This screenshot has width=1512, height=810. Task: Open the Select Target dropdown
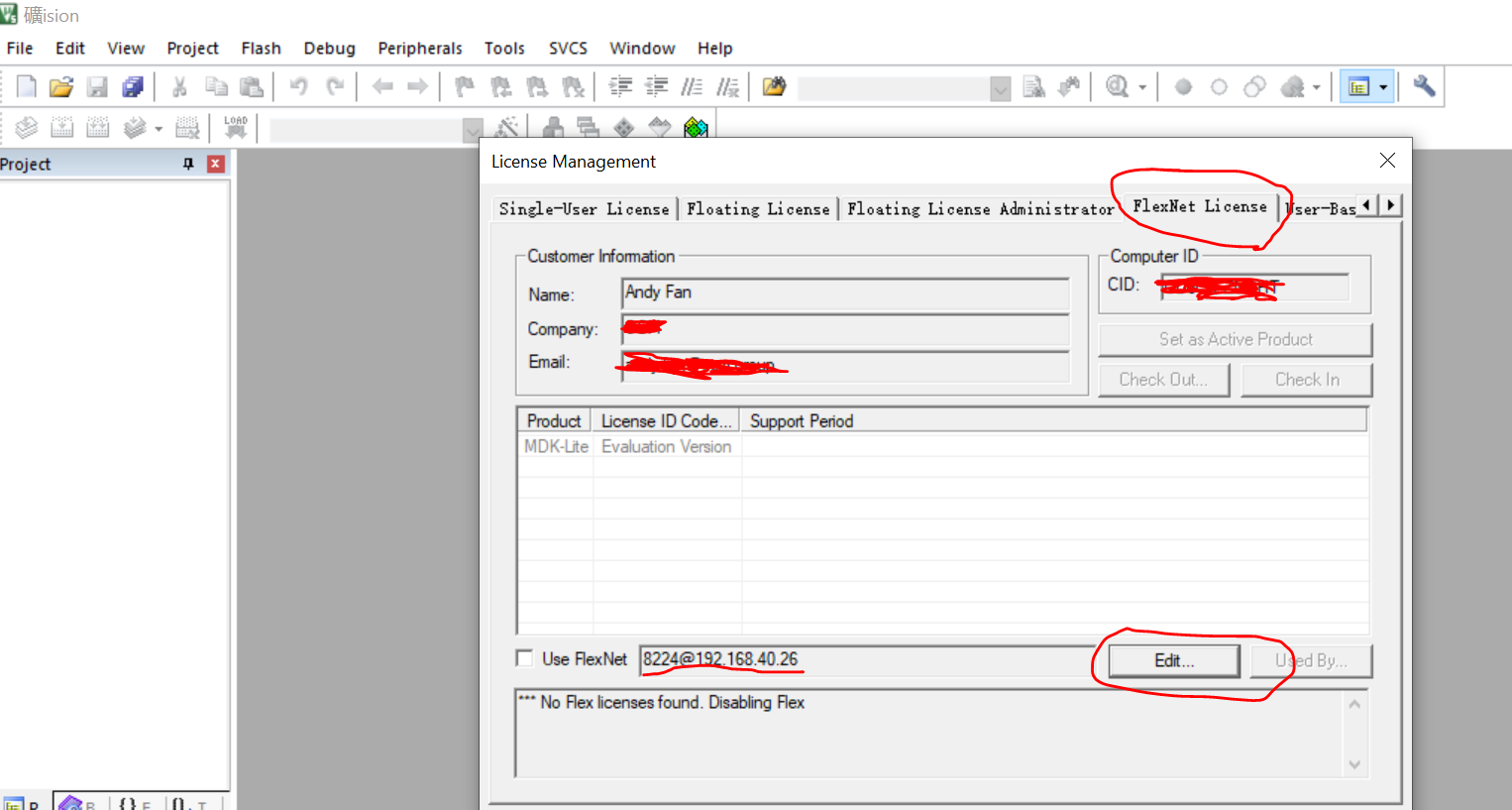click(x=473, y=130)
